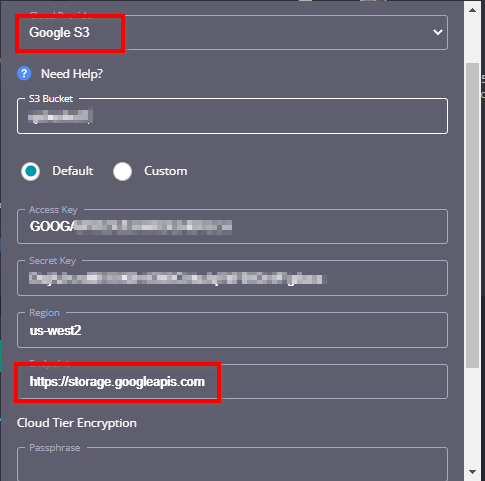Click the scrollbar up arrow
Viewport: 485px width, 481px height.
472,10
